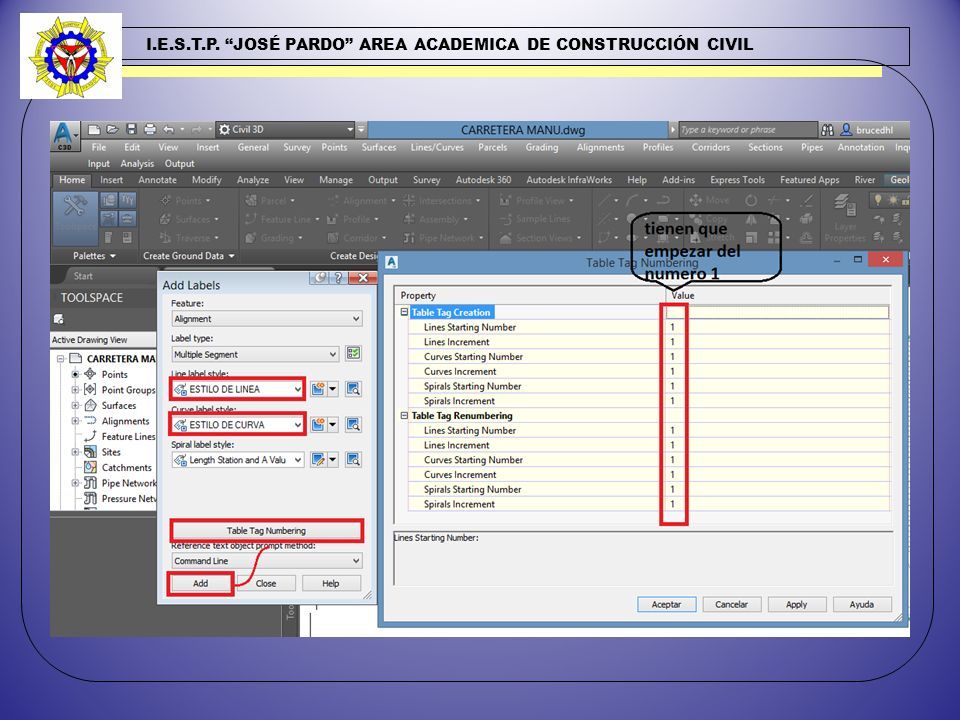Click edit style icon beside ESTILO DE CURVA
The width and height of the screenshot is (960, 720).
point(318,424)
